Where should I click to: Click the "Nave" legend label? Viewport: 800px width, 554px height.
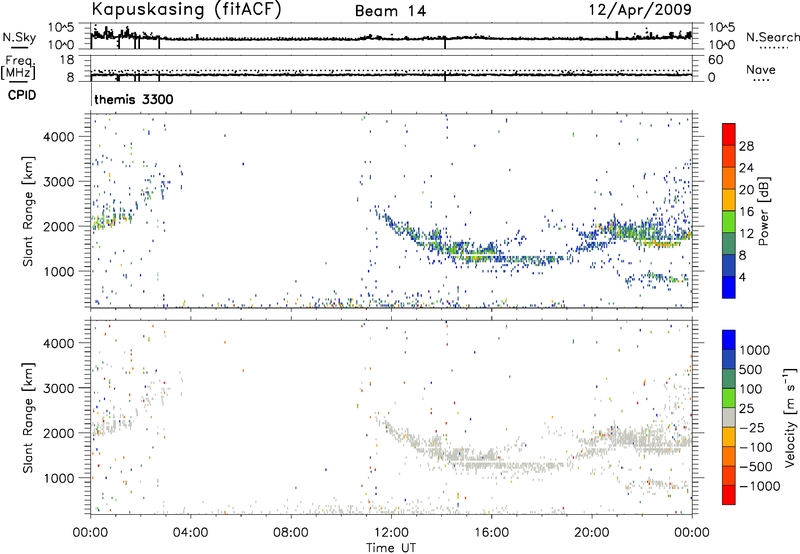pyautogui.click(x=761, y=69)
